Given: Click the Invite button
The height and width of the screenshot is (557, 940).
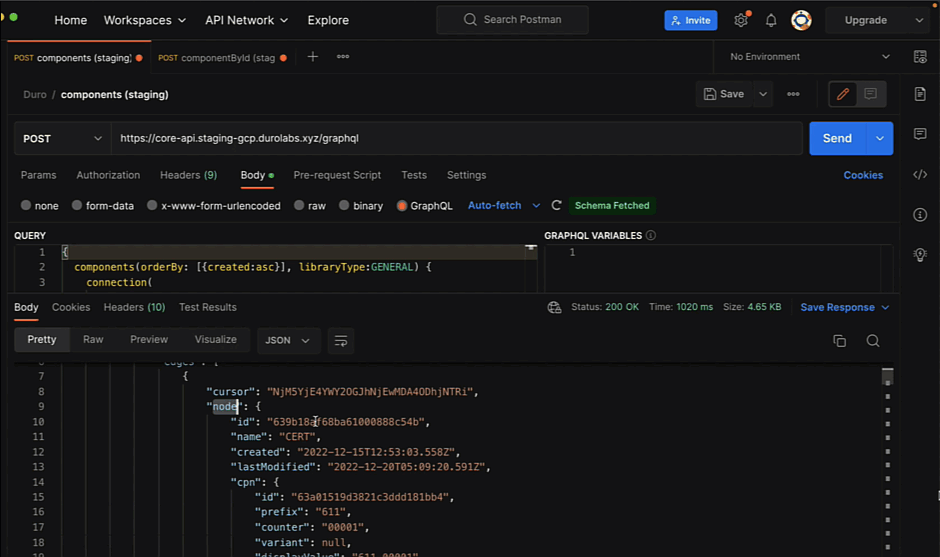Looking at the screenshot, I should pyautogui.click(x=691, y=20).
